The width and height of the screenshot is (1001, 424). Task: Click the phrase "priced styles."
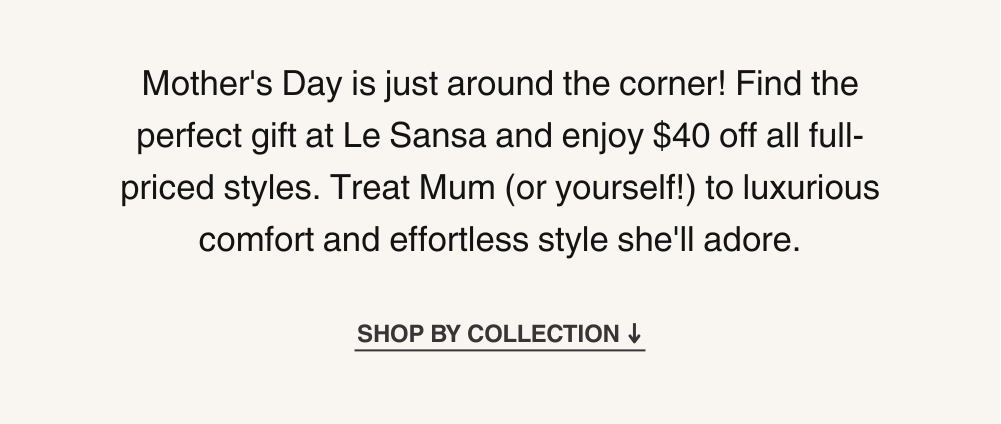[x=220, y=189]
